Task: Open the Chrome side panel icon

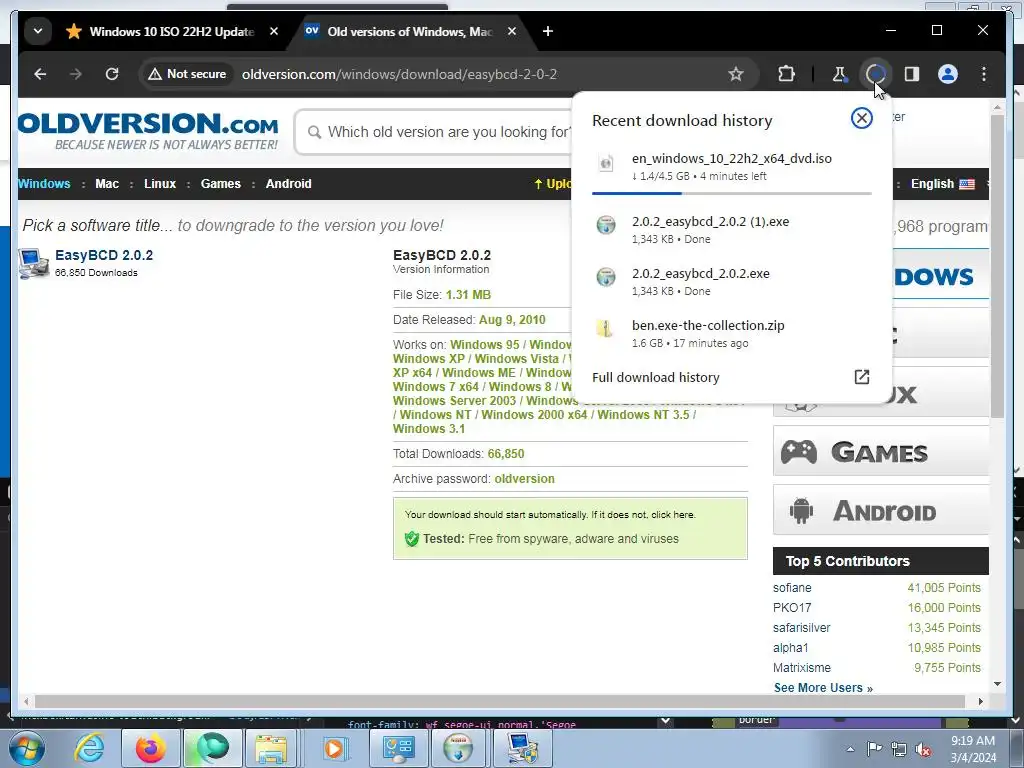Action: [912, 74]
